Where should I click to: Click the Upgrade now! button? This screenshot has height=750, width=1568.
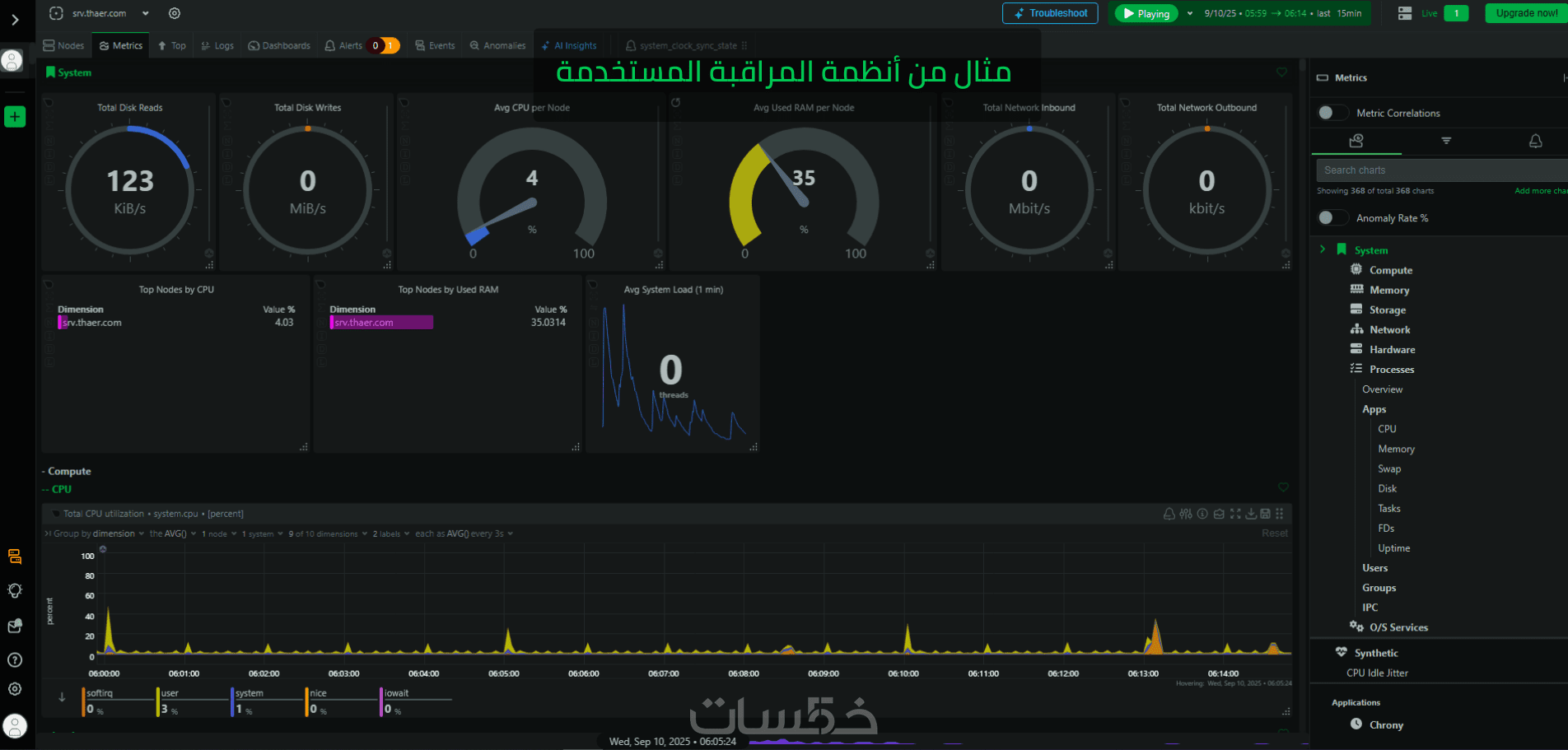(1526, 13)
